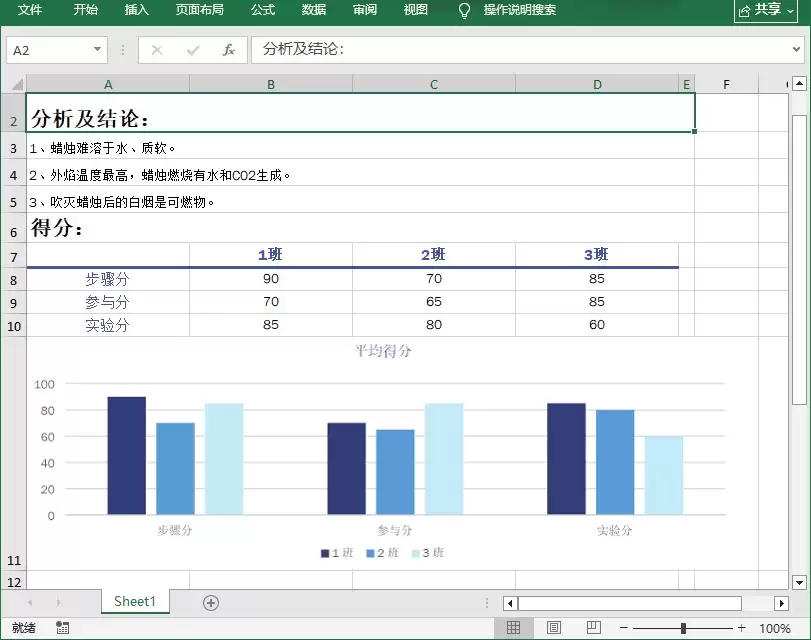Select row 8 header
The image size is (811, 640).
click(13, 280)
